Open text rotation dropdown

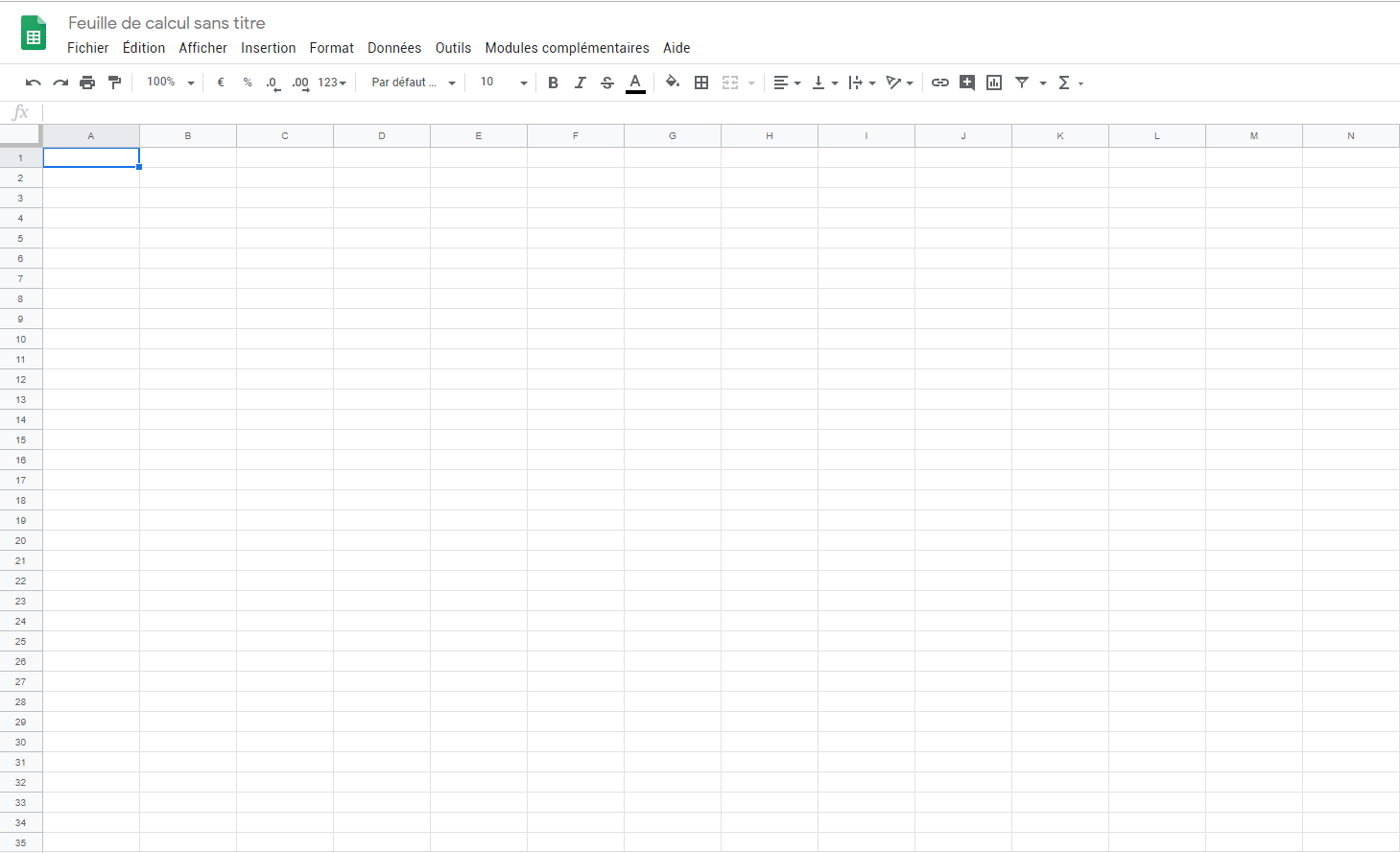(899, 83)
